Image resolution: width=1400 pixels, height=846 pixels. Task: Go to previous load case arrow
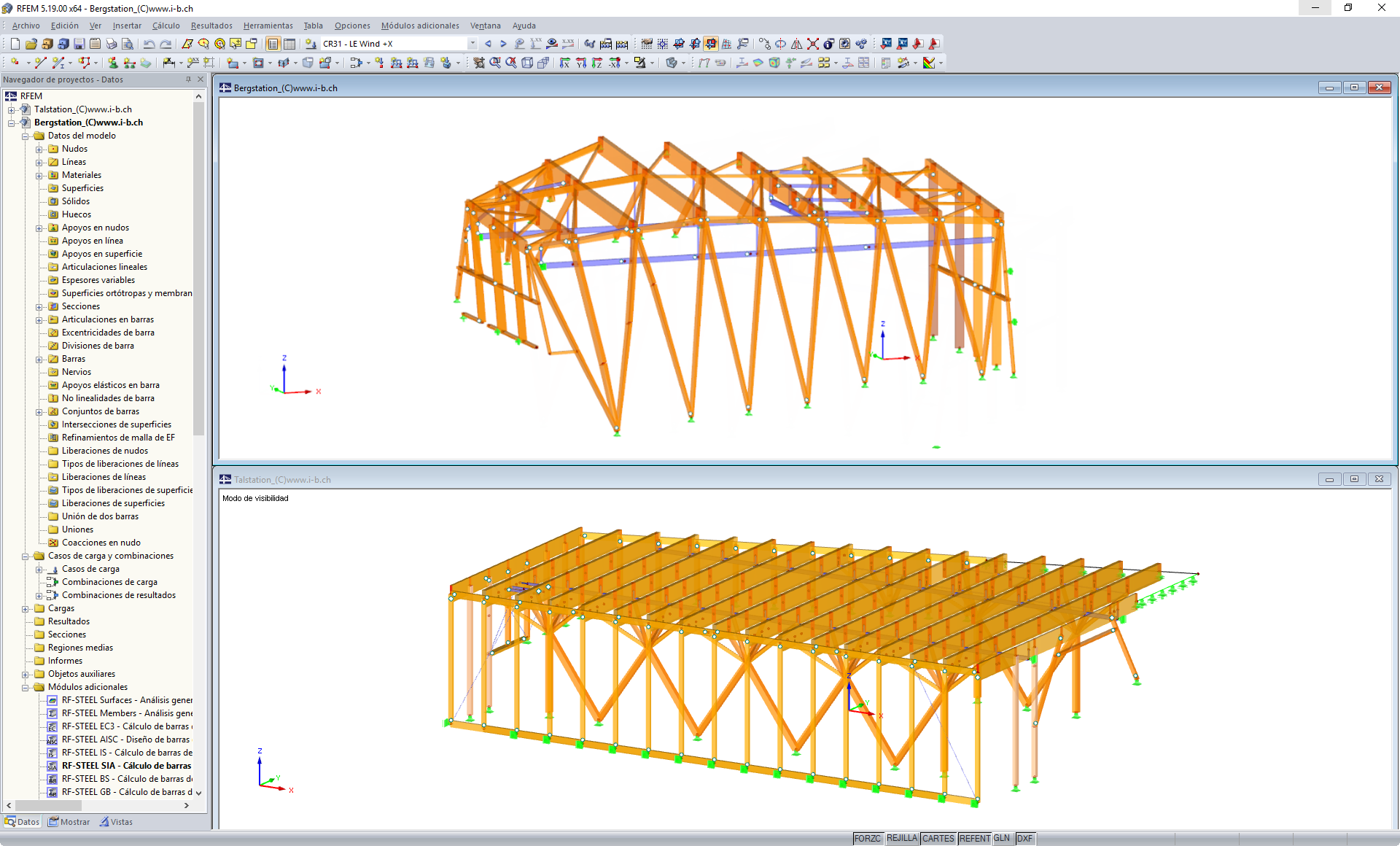point(488,44)
